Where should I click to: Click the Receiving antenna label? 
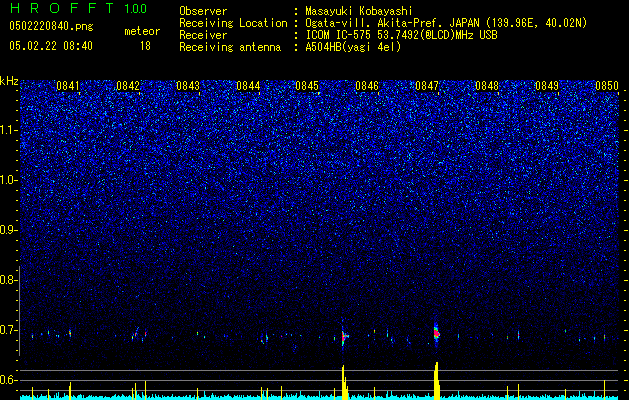230,47
